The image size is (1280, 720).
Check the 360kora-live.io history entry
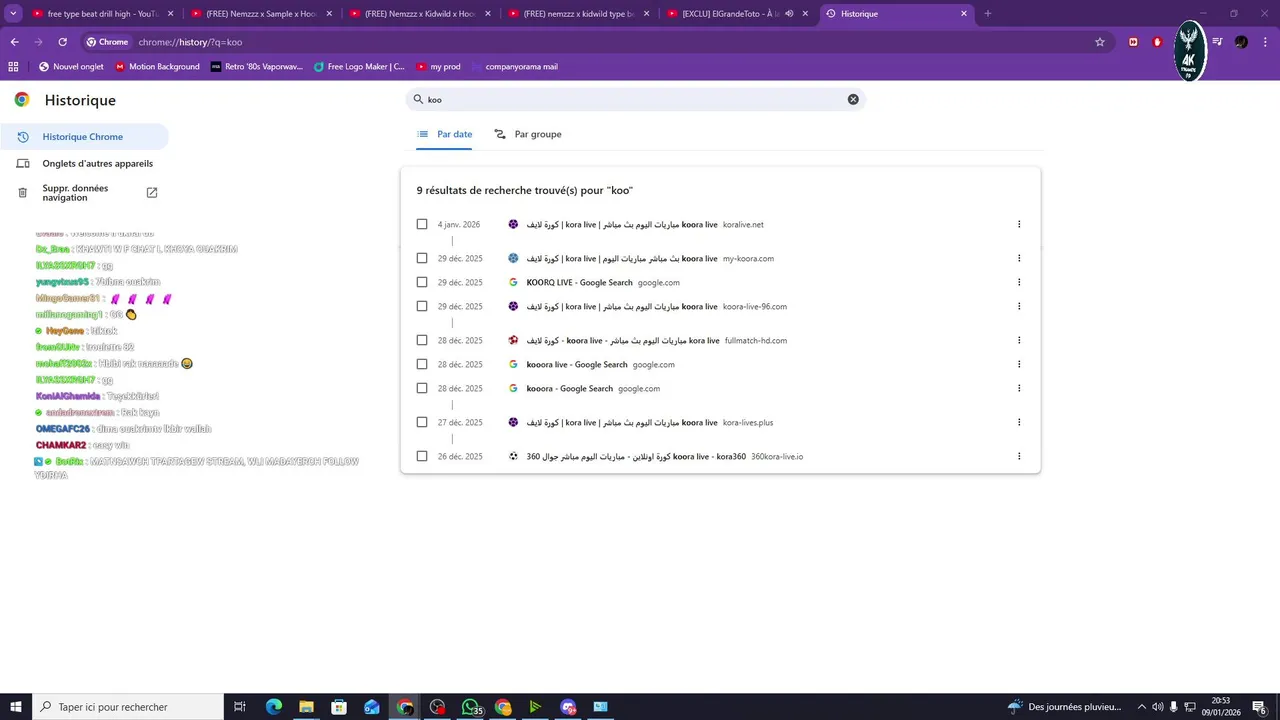(422, 456)
